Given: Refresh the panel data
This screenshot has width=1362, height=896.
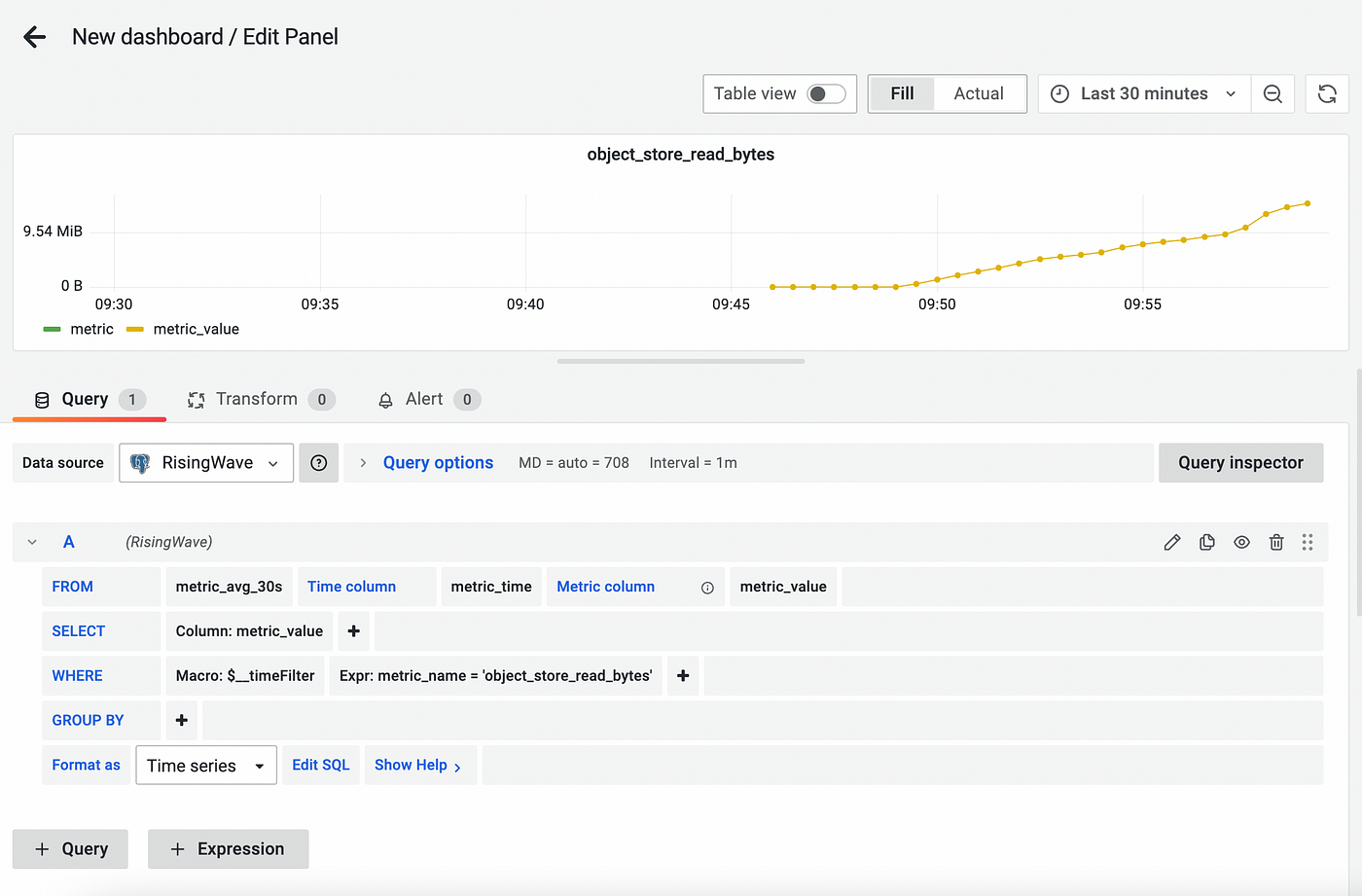Looking at the screenshot, I should (1327, 93).
